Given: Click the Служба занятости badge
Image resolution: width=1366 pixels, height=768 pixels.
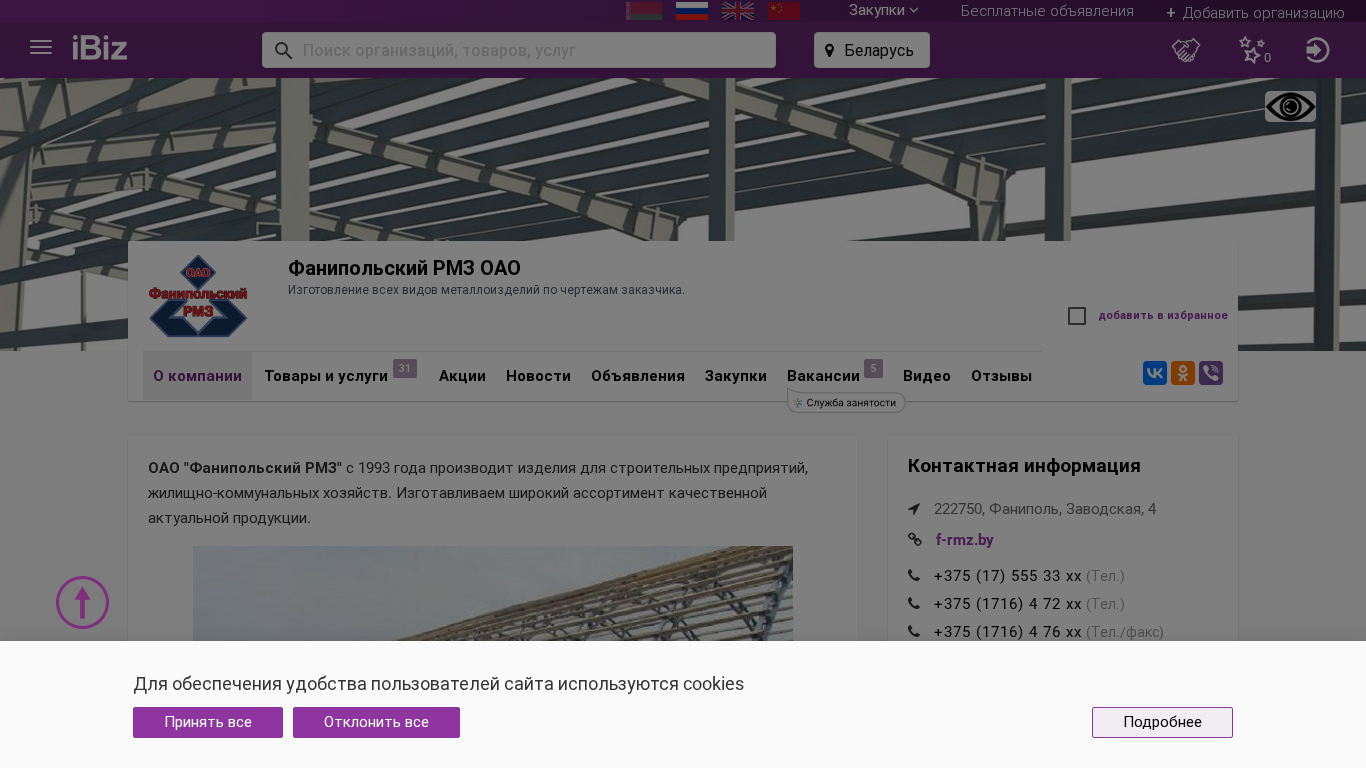Looking at the screenshot, I should tap(846, 402).
